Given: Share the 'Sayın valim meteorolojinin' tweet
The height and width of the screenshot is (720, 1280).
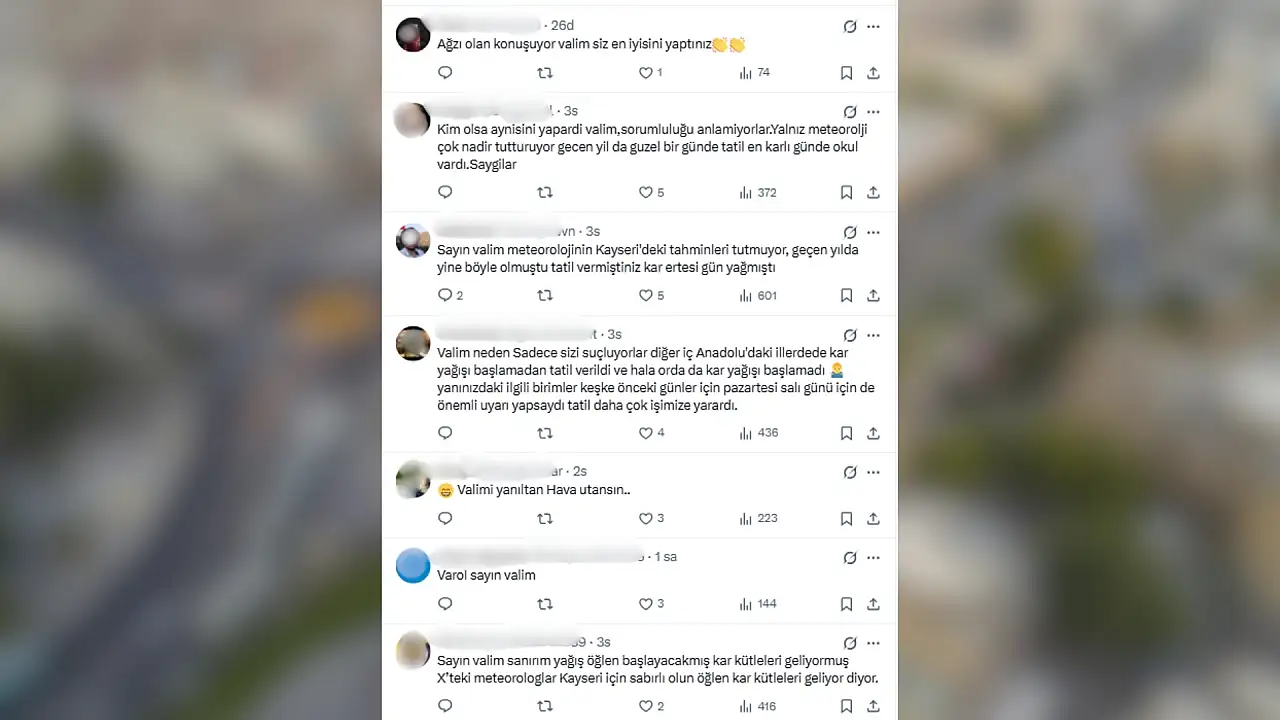Looking at the screenshot, I should click(873, 295).
